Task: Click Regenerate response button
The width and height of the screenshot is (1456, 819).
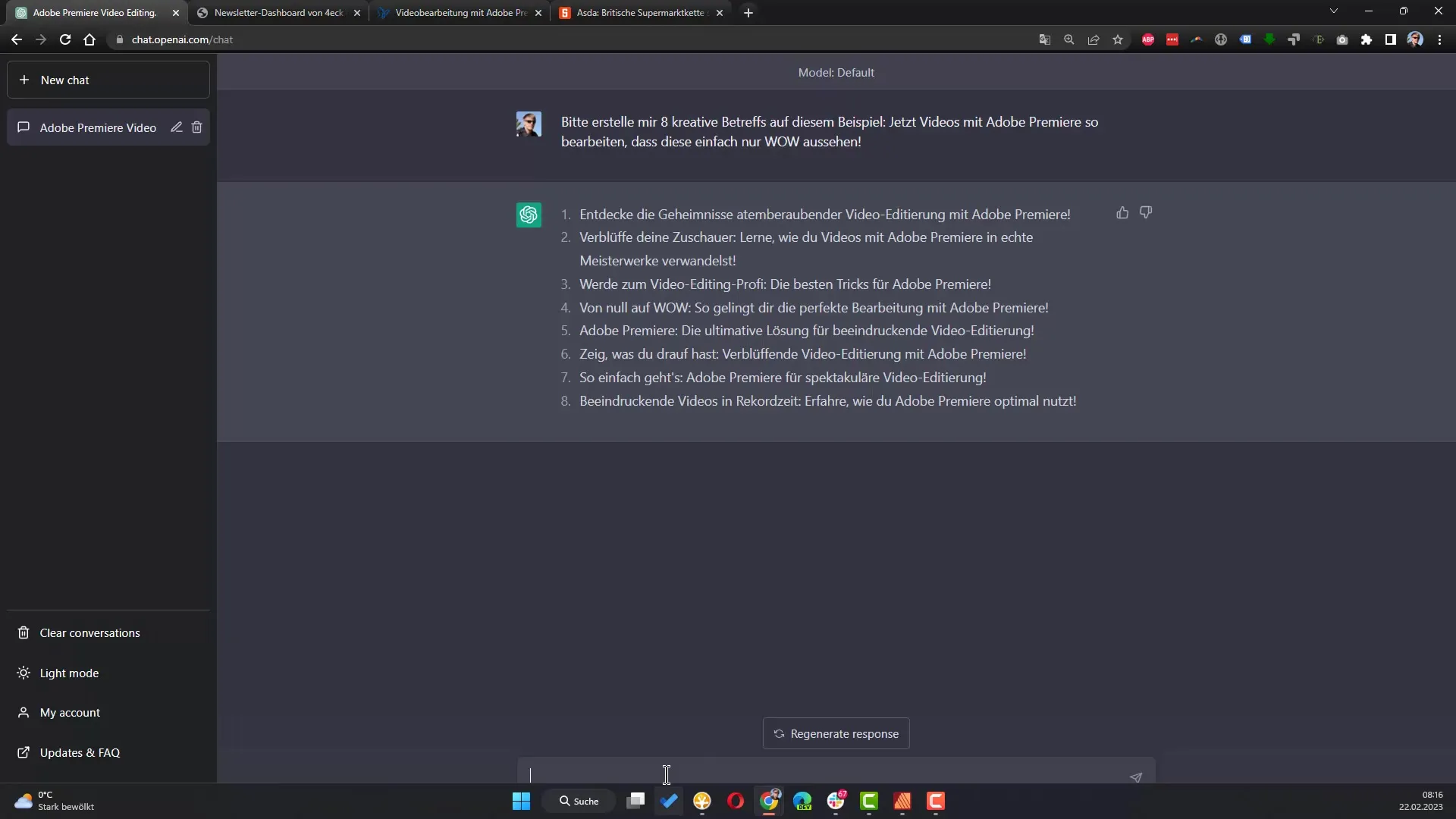Action: pos(836,733)
